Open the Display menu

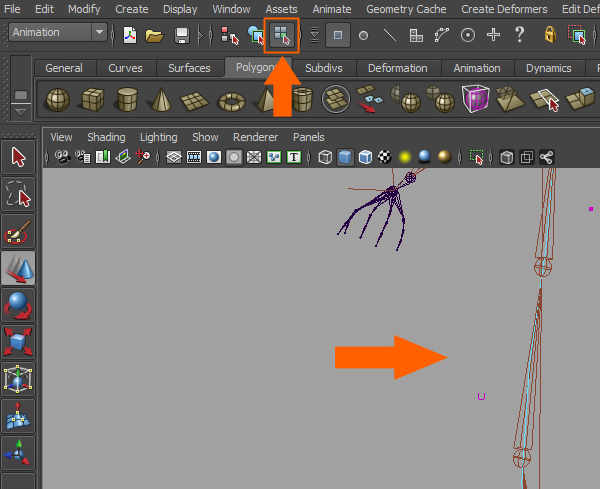(x=180, y=9)
